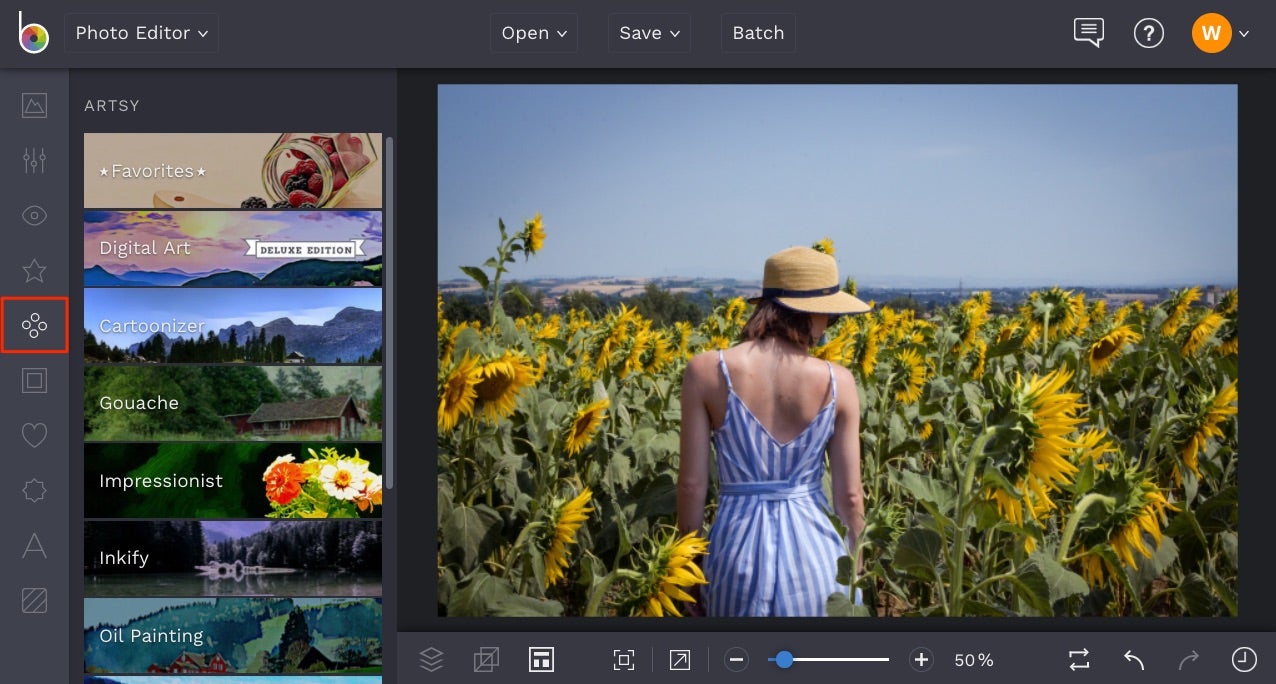This screenshot has width=1276, height=684.
Task: Open the Photo Editor switcher menu
Action: click(140, 32)
